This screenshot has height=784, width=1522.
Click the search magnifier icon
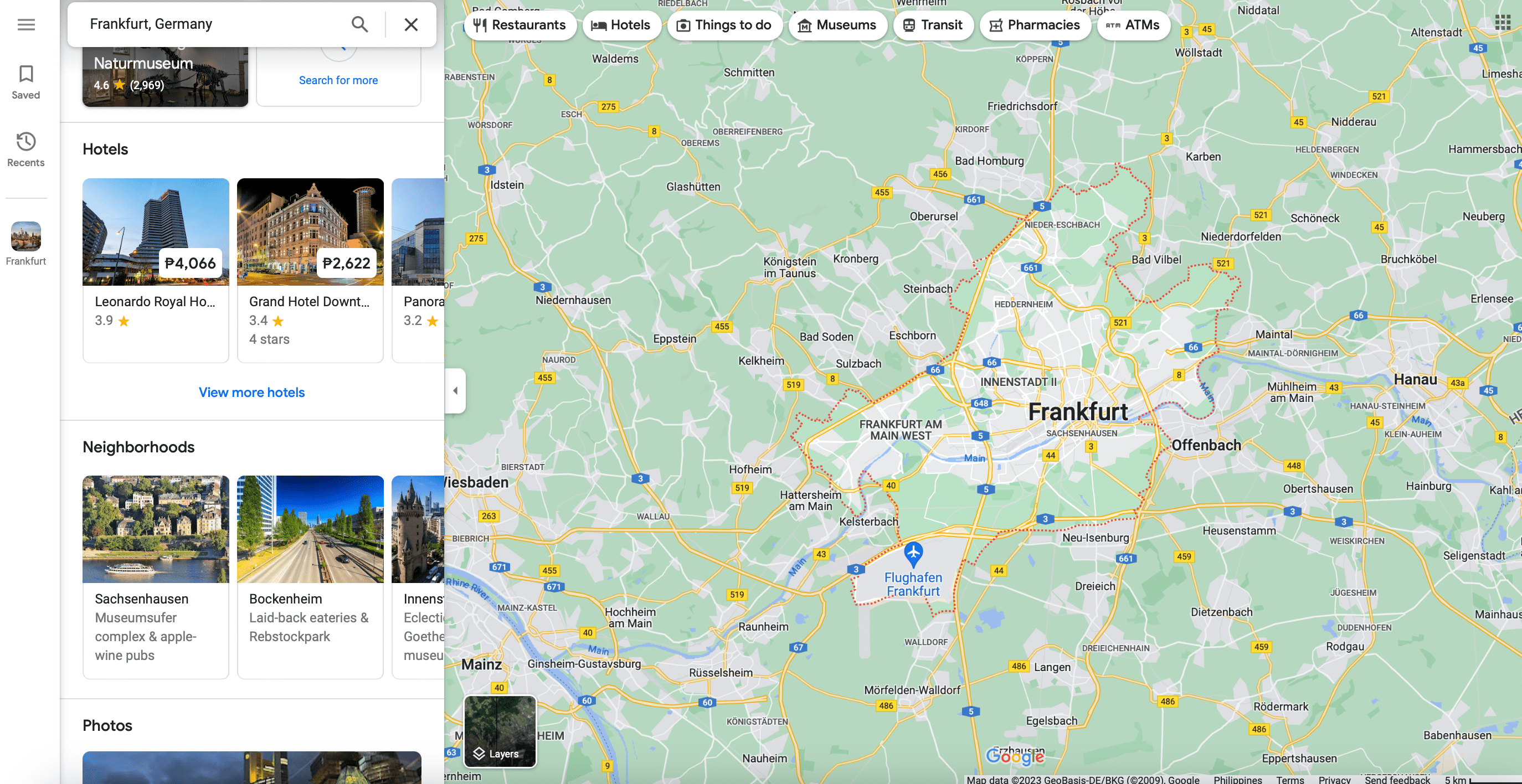point(359,24)
